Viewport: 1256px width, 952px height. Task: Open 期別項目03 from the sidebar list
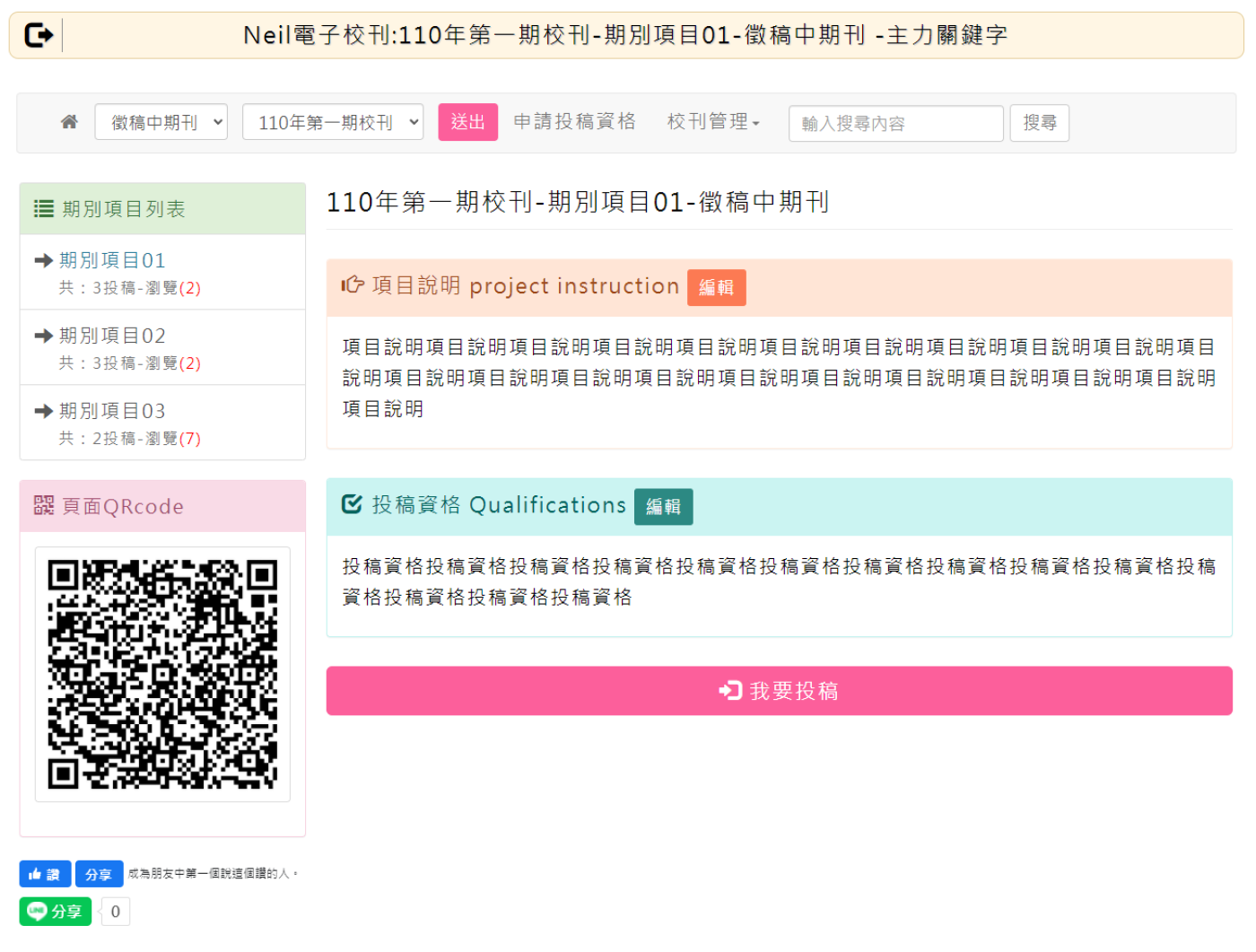[112, 411]
